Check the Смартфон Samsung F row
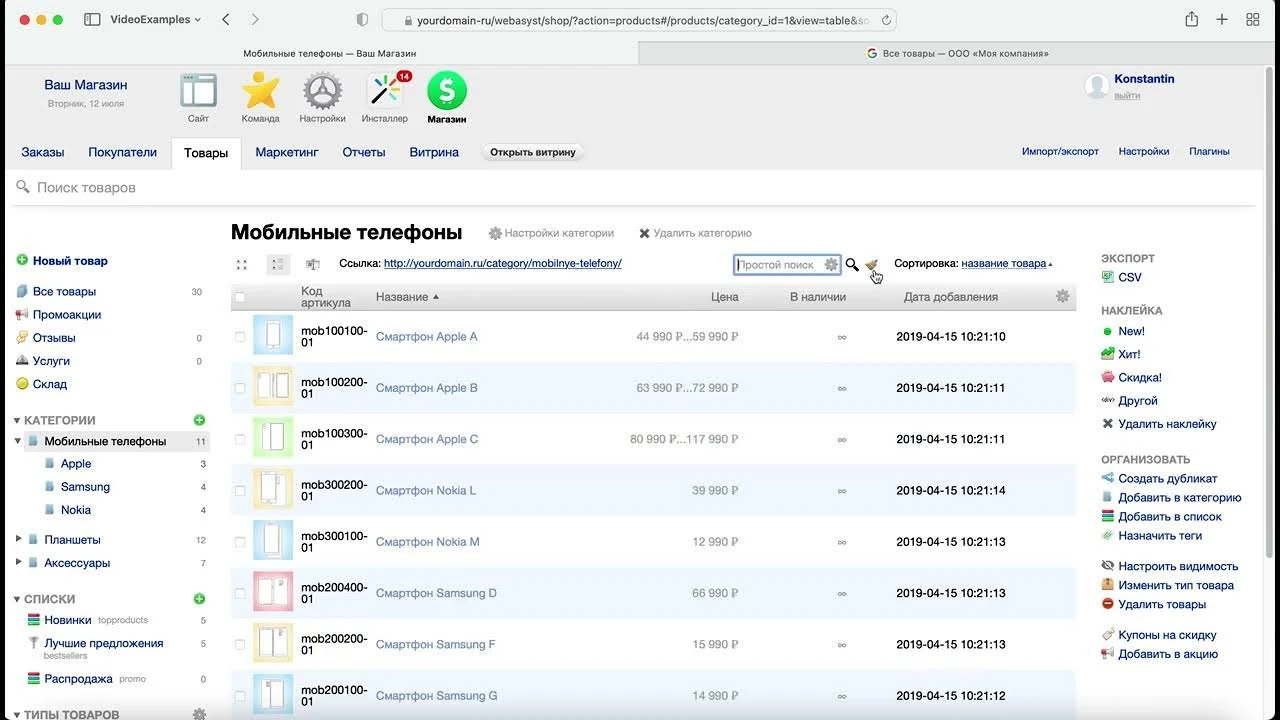The width and height of the screenshot is (1280, 720). click(240, 645)
